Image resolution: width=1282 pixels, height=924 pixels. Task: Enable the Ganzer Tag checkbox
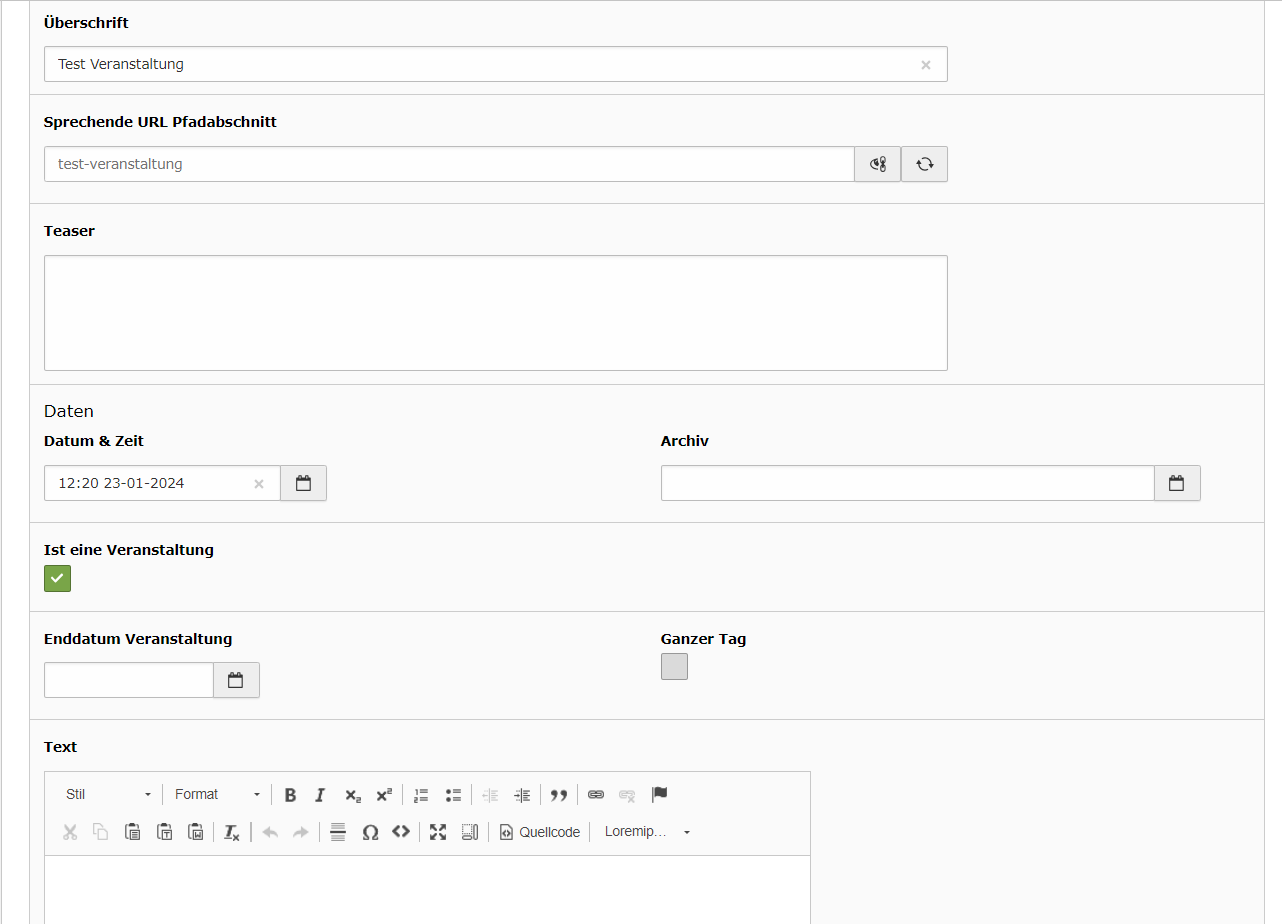click(674, 666)
